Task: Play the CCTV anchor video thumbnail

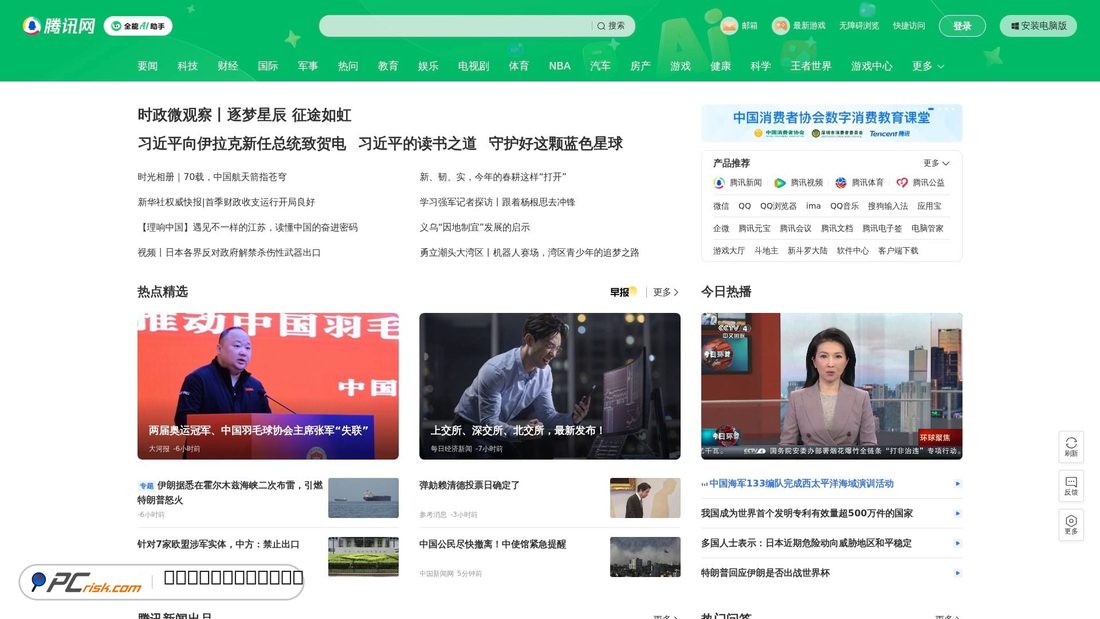Action: pyautogui.click(x=831, y=386)
